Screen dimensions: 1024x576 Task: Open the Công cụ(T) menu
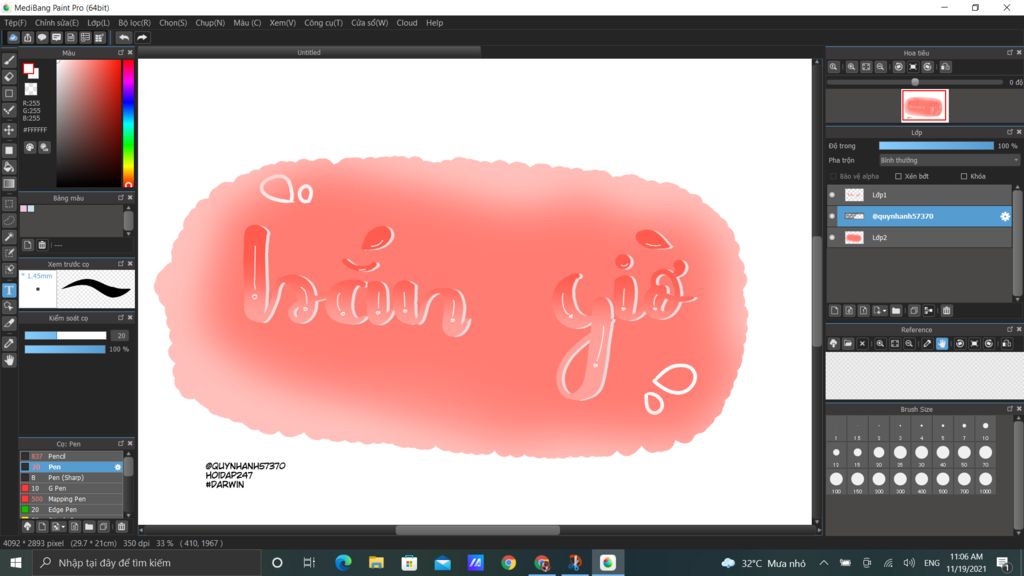click(323, 22)
